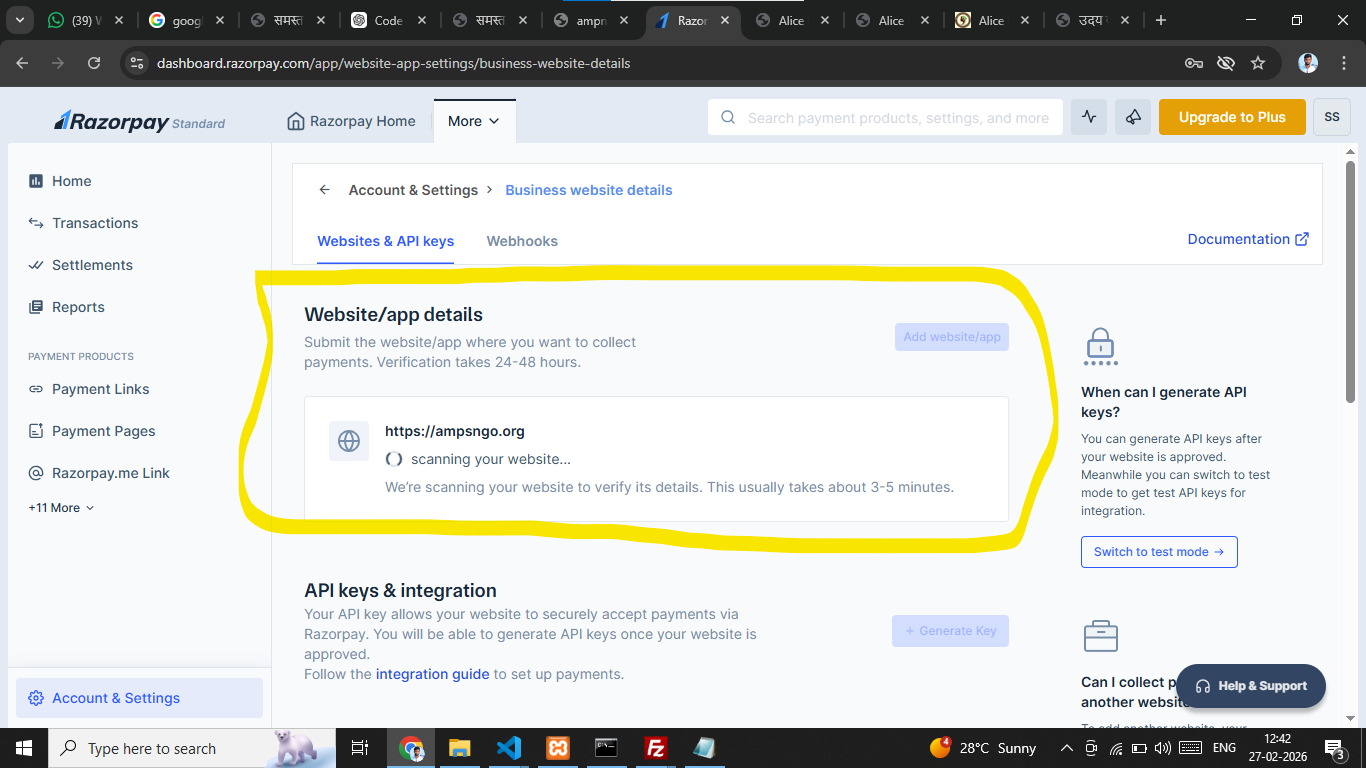Click the Generate Key button
Image resolution: width=1366 pixels, height=768 pixels.
pyautogui.click(x=950, y=631)
